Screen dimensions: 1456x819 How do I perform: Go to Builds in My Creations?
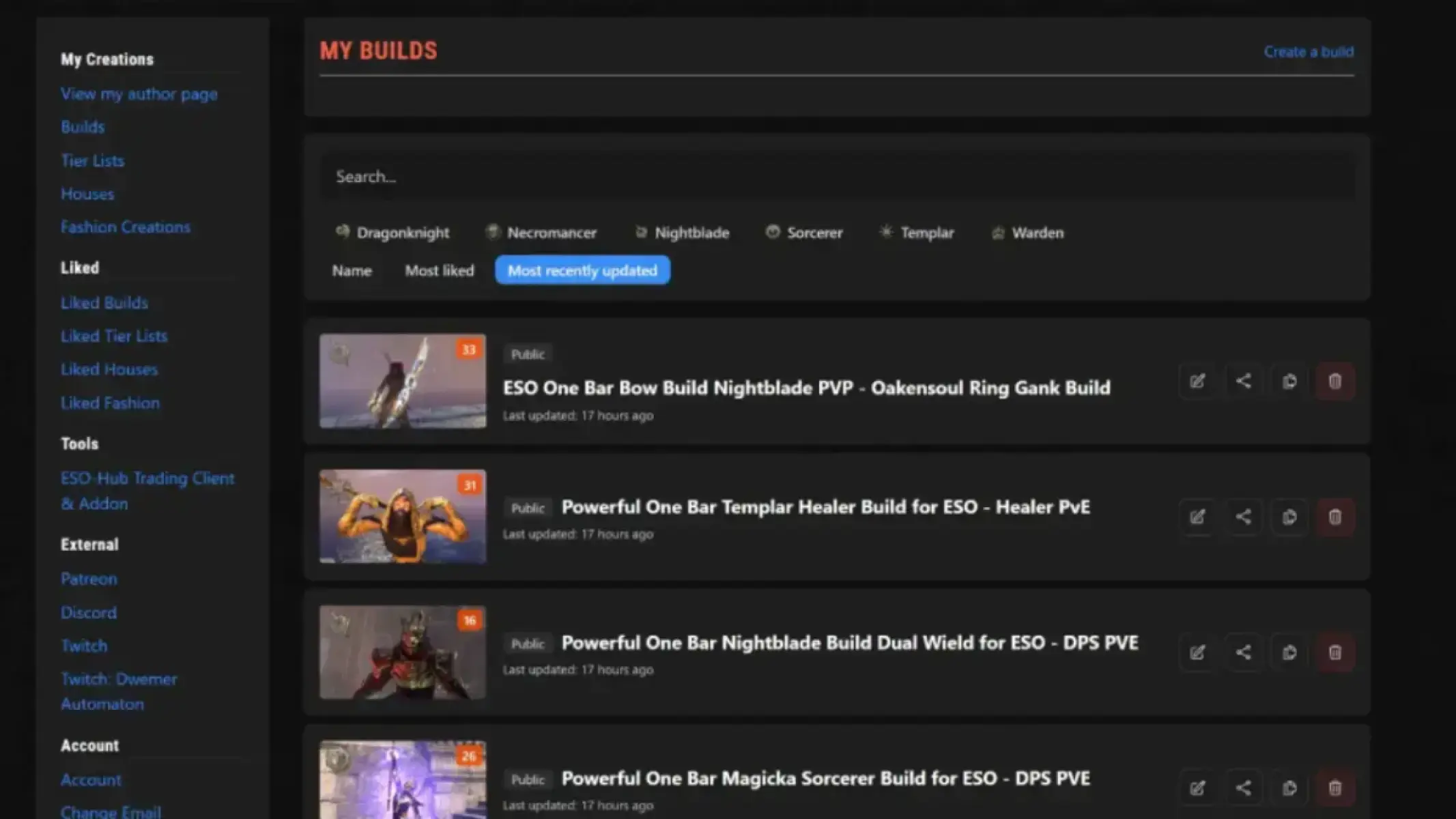pos(83,127)
